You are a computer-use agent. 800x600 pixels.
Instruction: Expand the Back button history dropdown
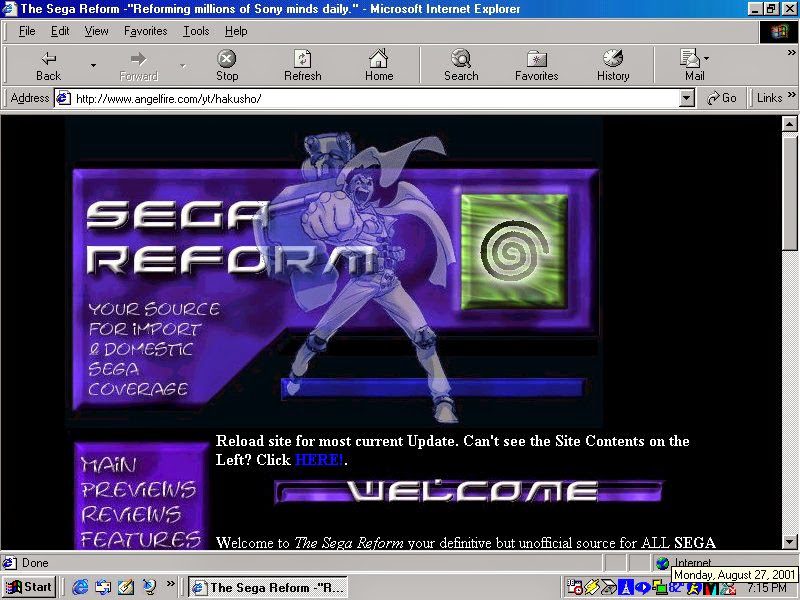[93, 66]
